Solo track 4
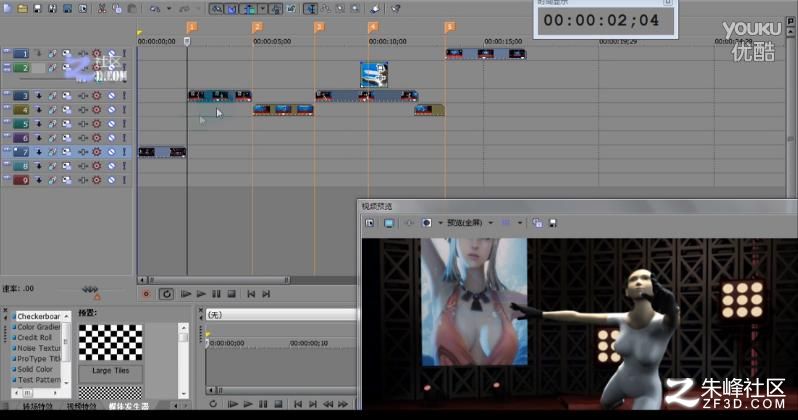Viewport: 798px width, 420px height. click(124, 109)
